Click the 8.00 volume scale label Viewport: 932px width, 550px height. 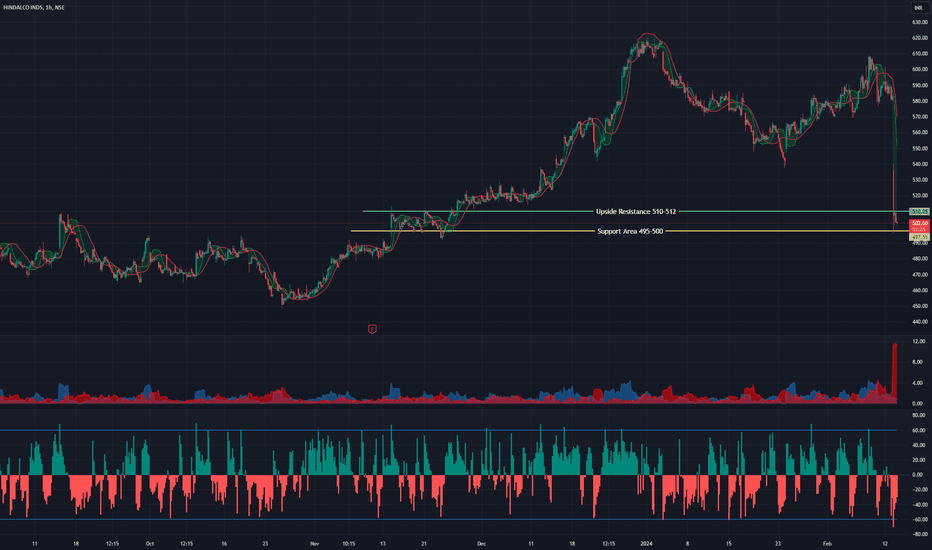click(x=918, y=362)
